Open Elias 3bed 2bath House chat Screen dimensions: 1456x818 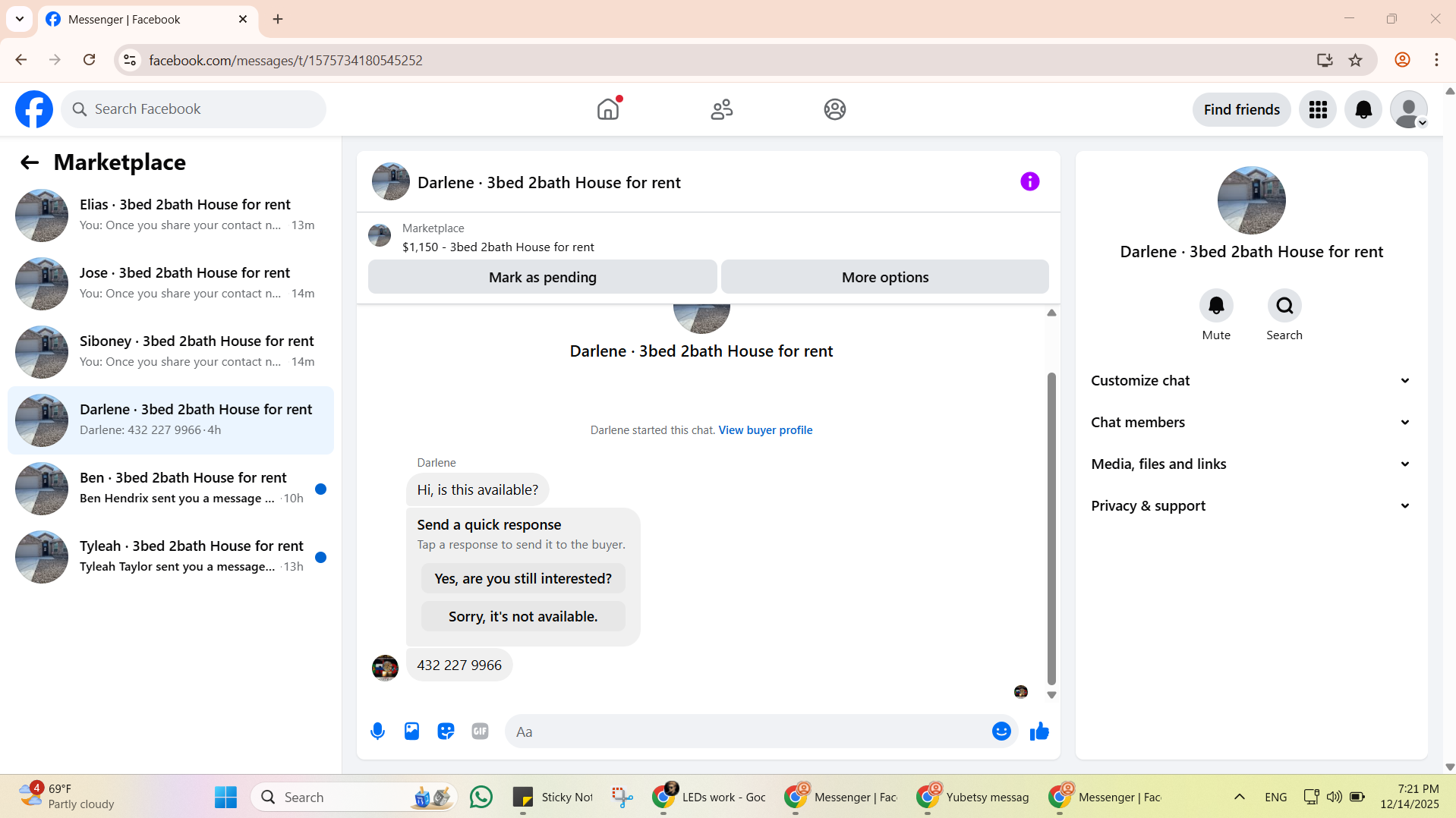[x=171, y=216]
